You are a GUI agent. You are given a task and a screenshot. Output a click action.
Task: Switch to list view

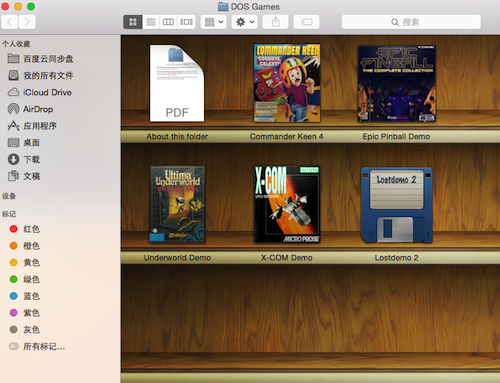coord(151,22)
